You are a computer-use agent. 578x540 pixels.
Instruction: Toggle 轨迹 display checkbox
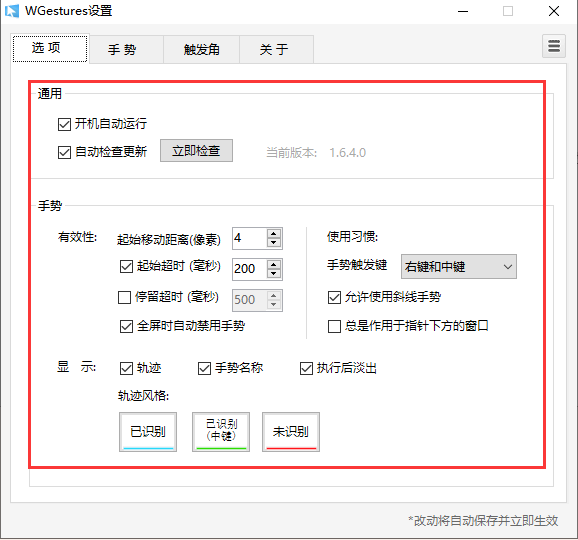point(126,368)
